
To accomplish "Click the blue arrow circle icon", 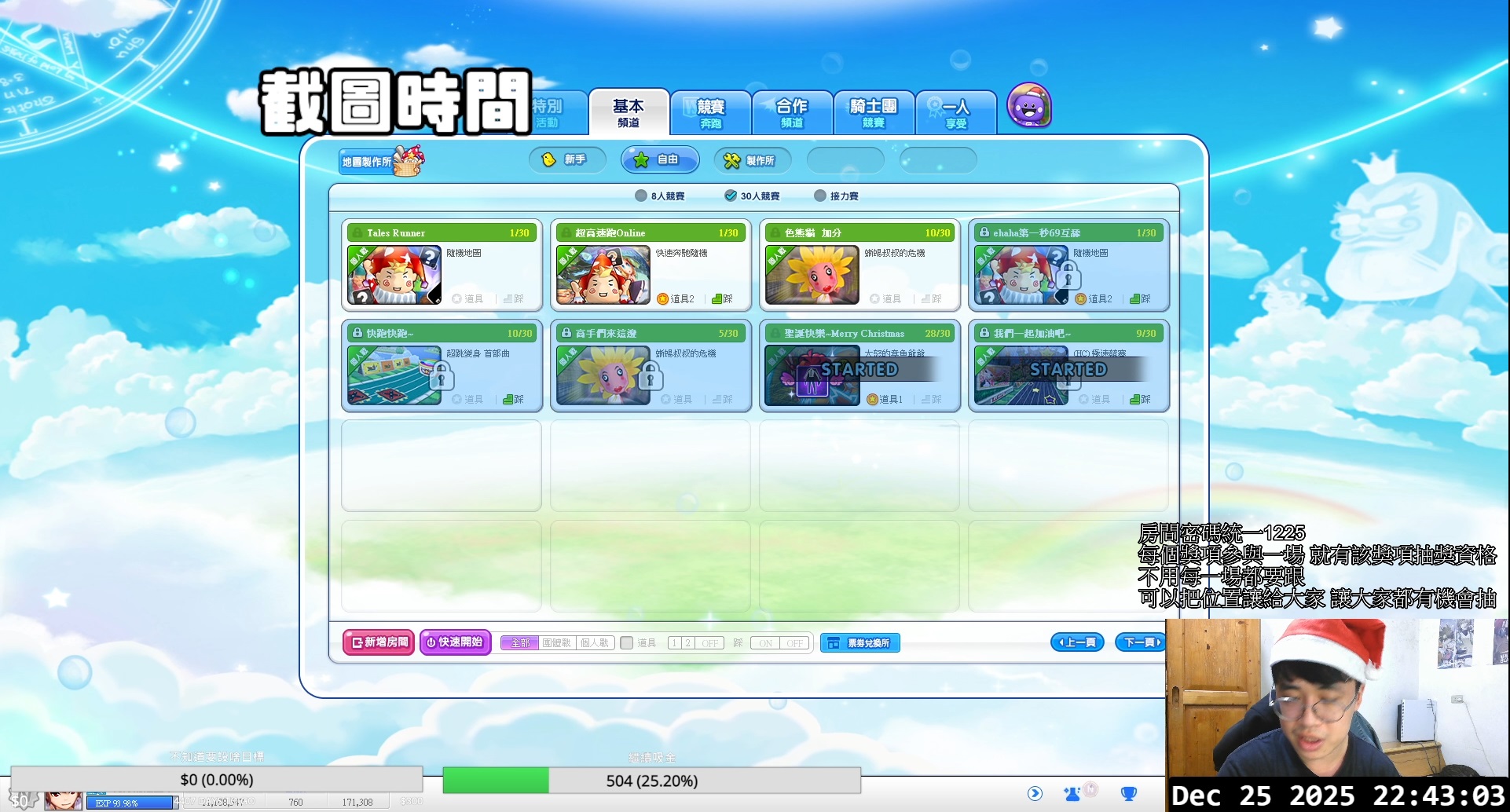I will click(x=1035, y=793).
